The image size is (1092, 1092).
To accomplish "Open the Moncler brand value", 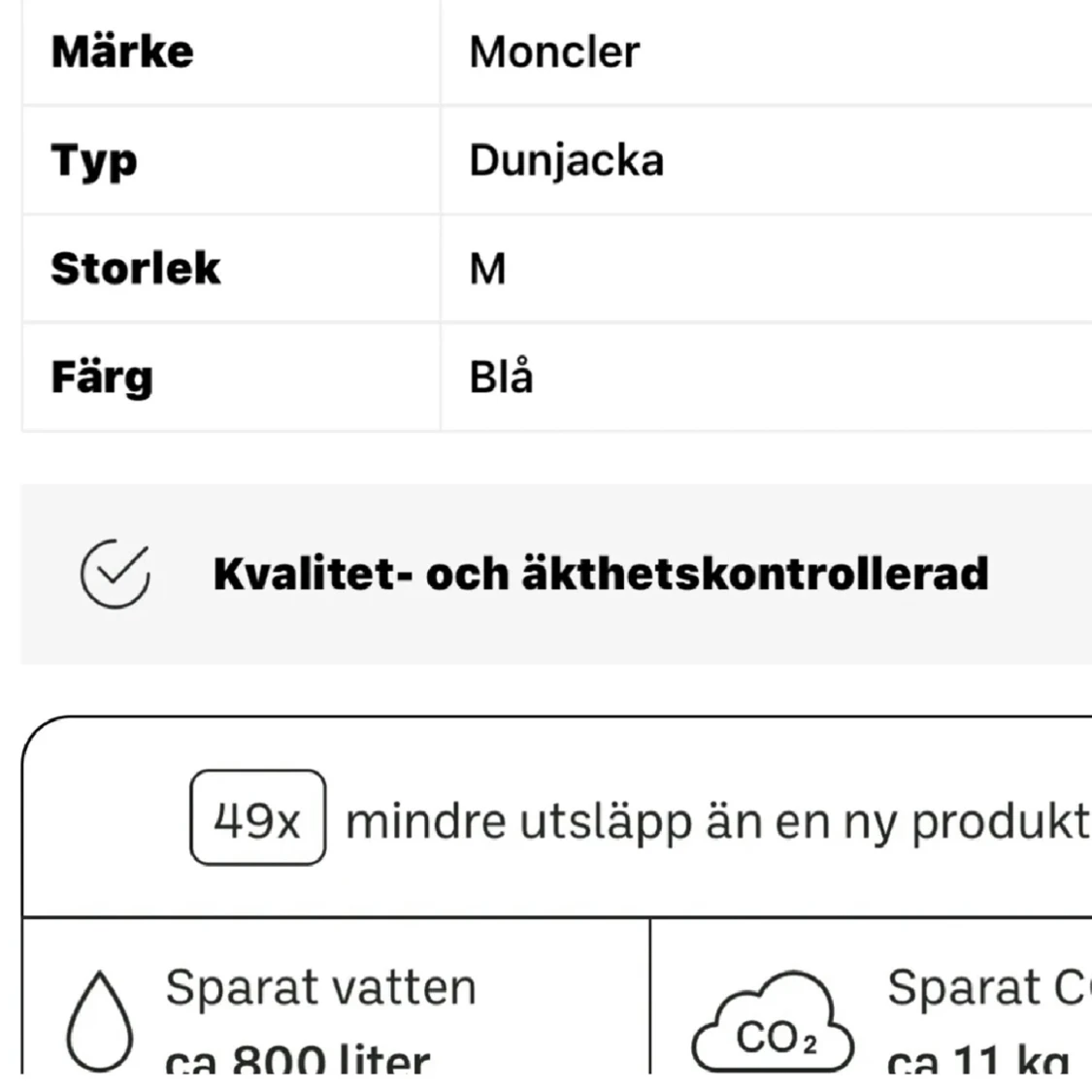I will coord(554,52).
